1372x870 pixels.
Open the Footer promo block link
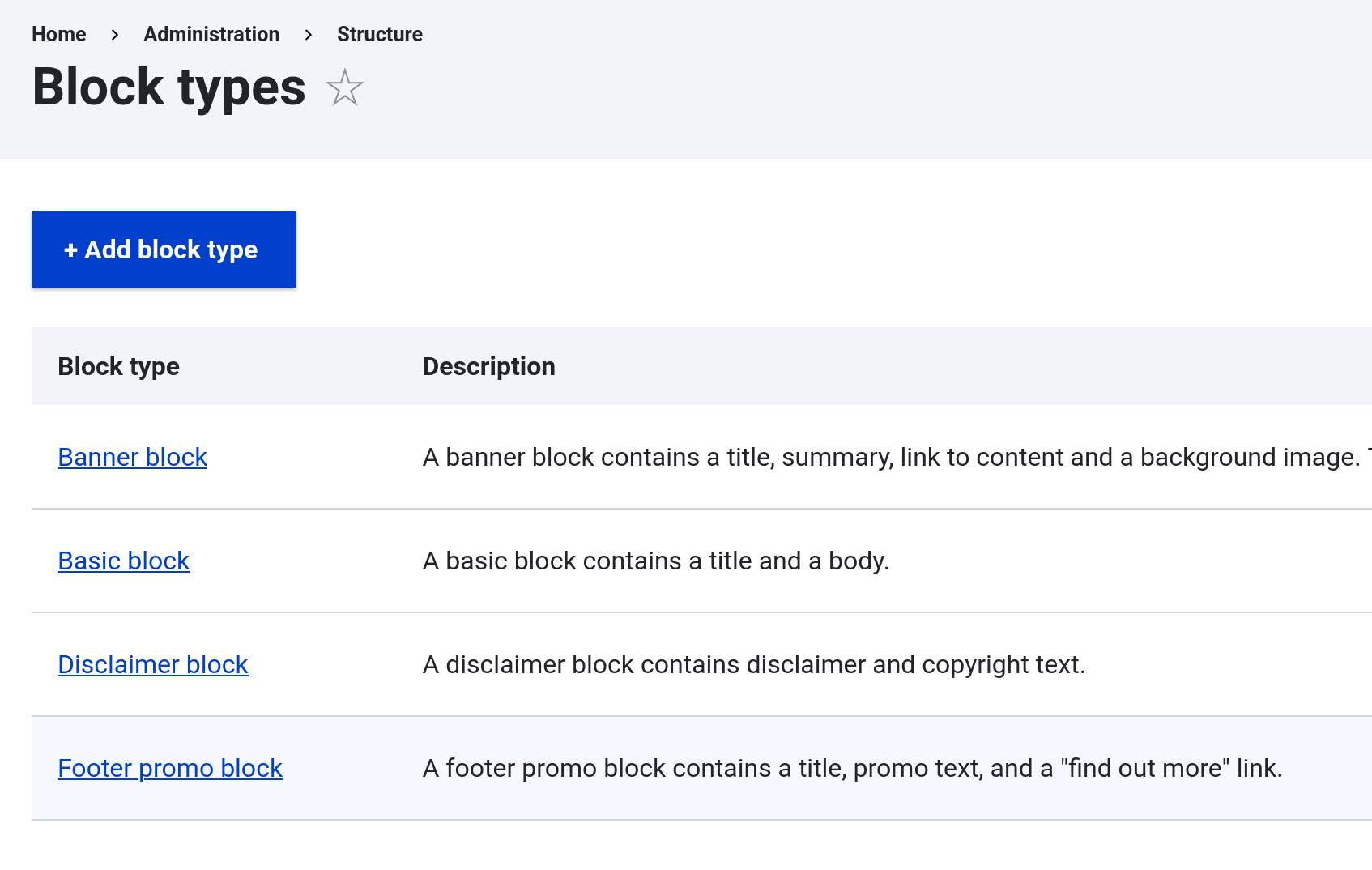(x=170, y=768)
